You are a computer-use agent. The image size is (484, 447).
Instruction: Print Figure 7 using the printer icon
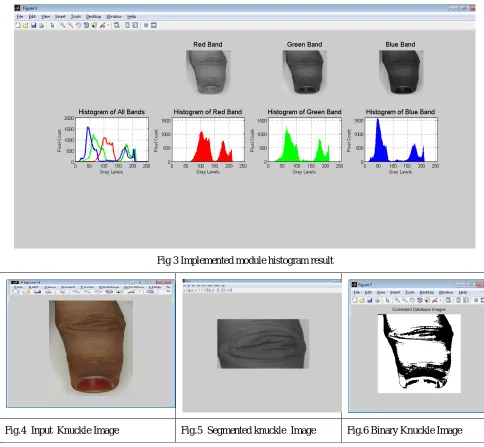click(x=377, y=300)
